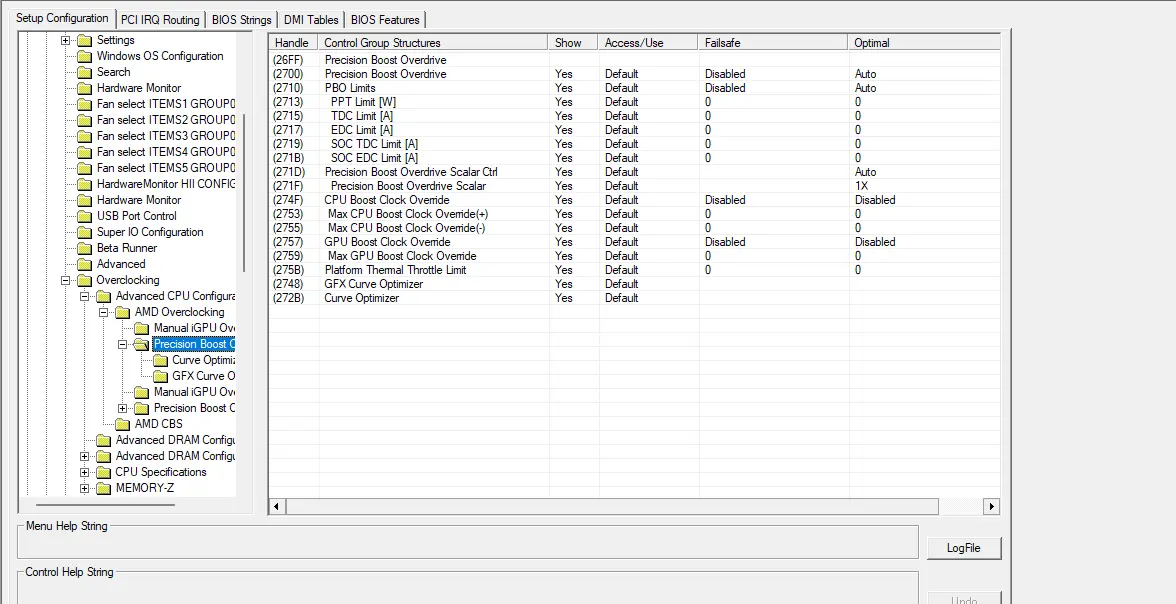Image resolution: width=1176 pixels, height=604 pixels.
Task: Click the 1X value for PBO Scalar
Action: (x=861, y=186)
